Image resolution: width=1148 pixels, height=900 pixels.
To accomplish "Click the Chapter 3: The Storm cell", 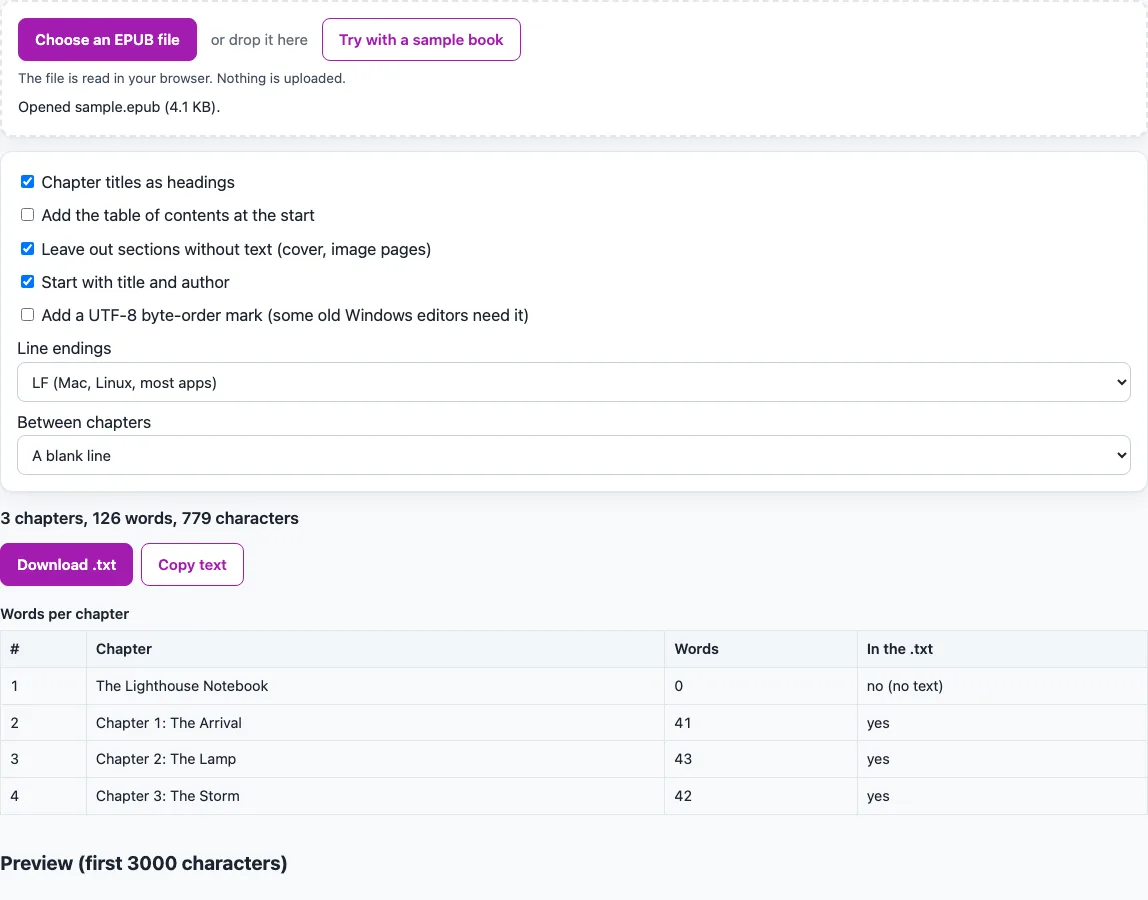I will pos(375,796).
